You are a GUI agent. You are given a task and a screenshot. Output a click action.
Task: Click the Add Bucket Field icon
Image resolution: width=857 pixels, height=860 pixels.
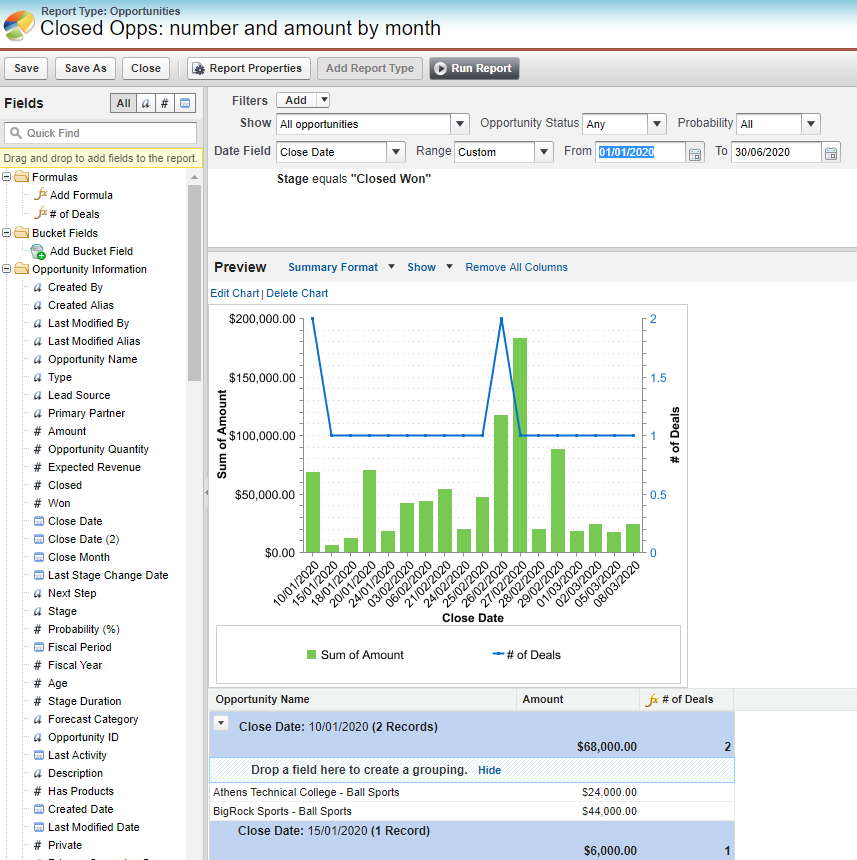pos(38,251)
